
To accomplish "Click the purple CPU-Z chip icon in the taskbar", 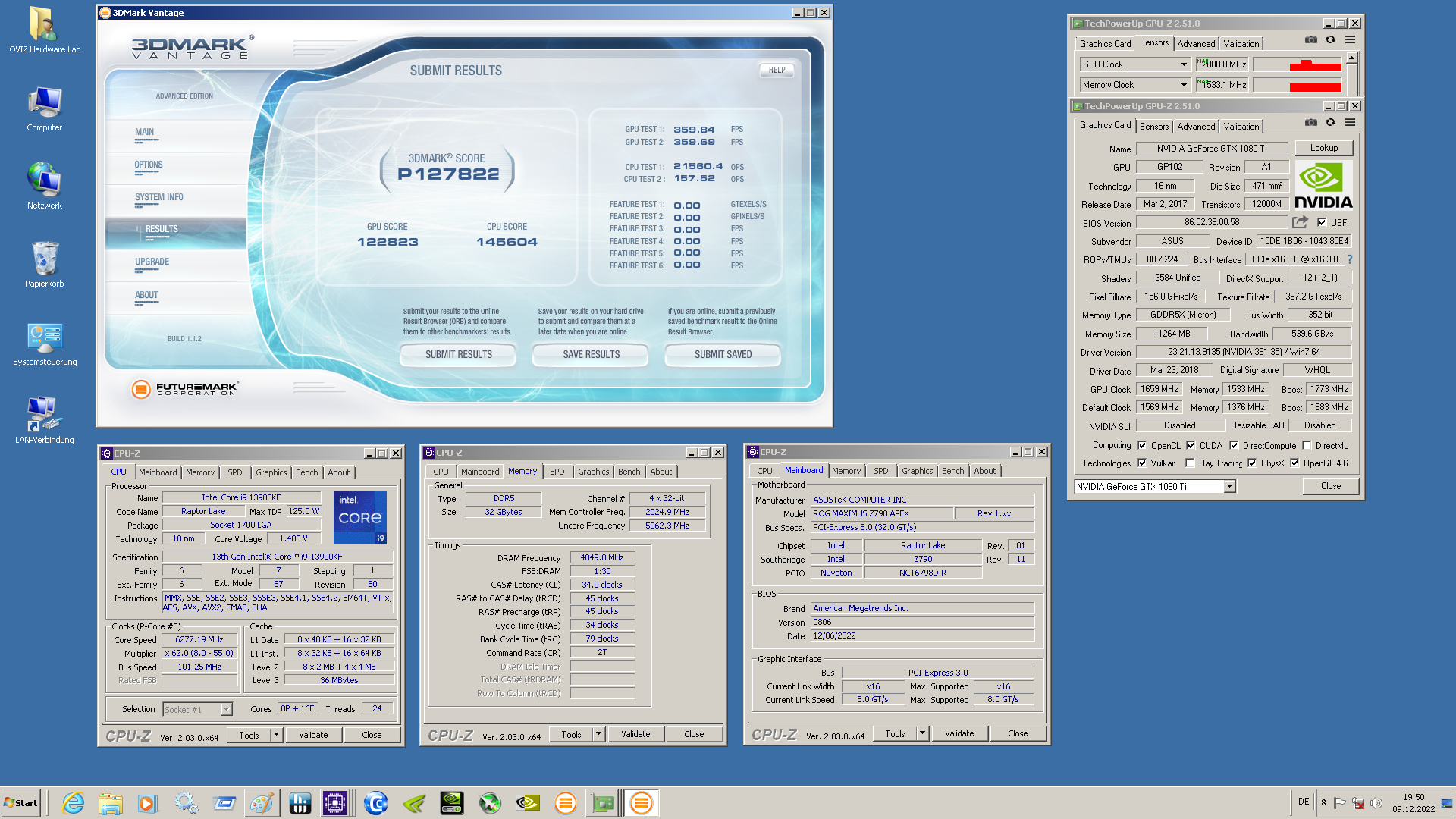I will pos(334,803).
